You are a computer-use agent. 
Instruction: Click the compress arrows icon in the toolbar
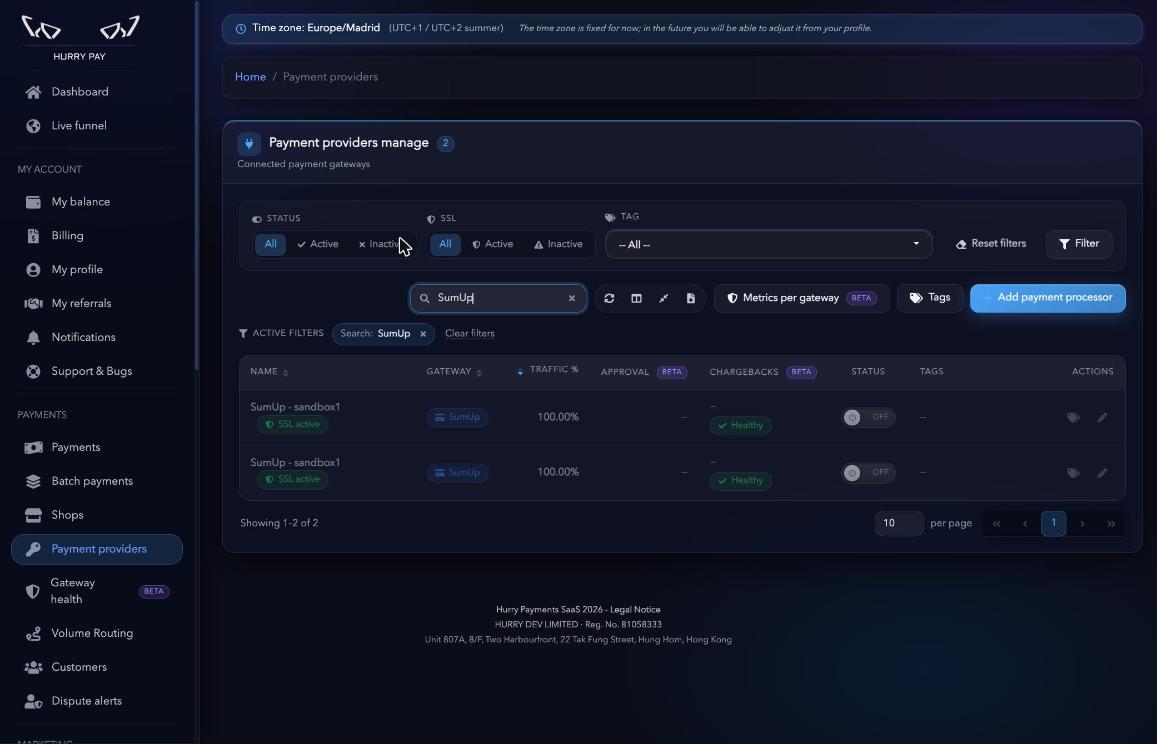tap(663, 298)
